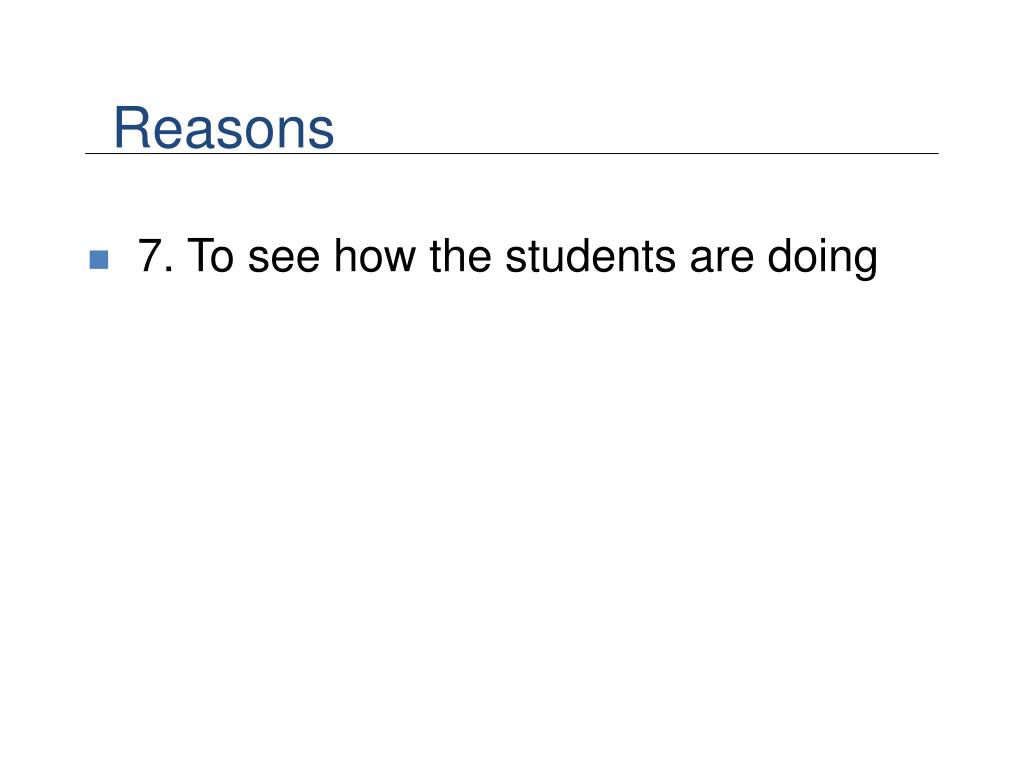Click the letter "w" in "how"
The width and height of the screenshot is (1024, 768).
(x=400, y=260)
